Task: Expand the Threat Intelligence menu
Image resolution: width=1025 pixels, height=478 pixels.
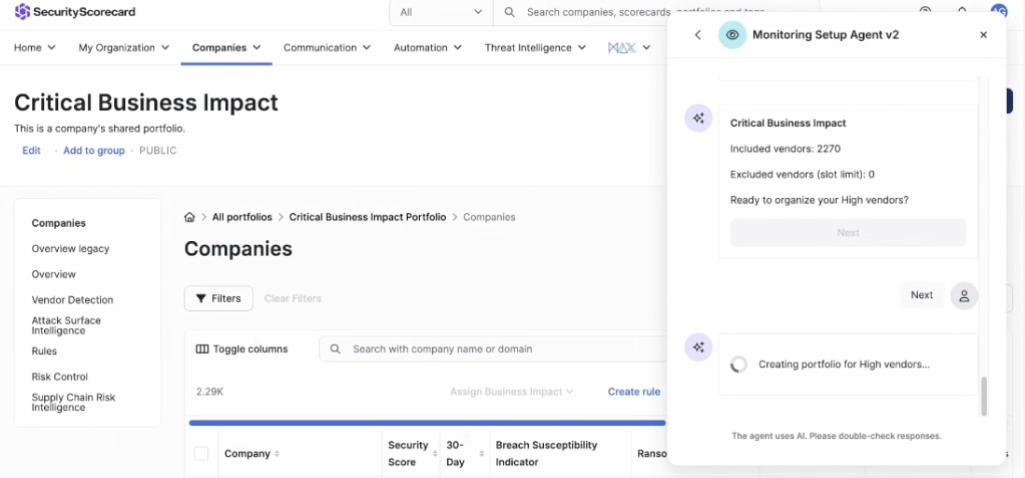Action: pyautogui.click(x=535, y=48)
